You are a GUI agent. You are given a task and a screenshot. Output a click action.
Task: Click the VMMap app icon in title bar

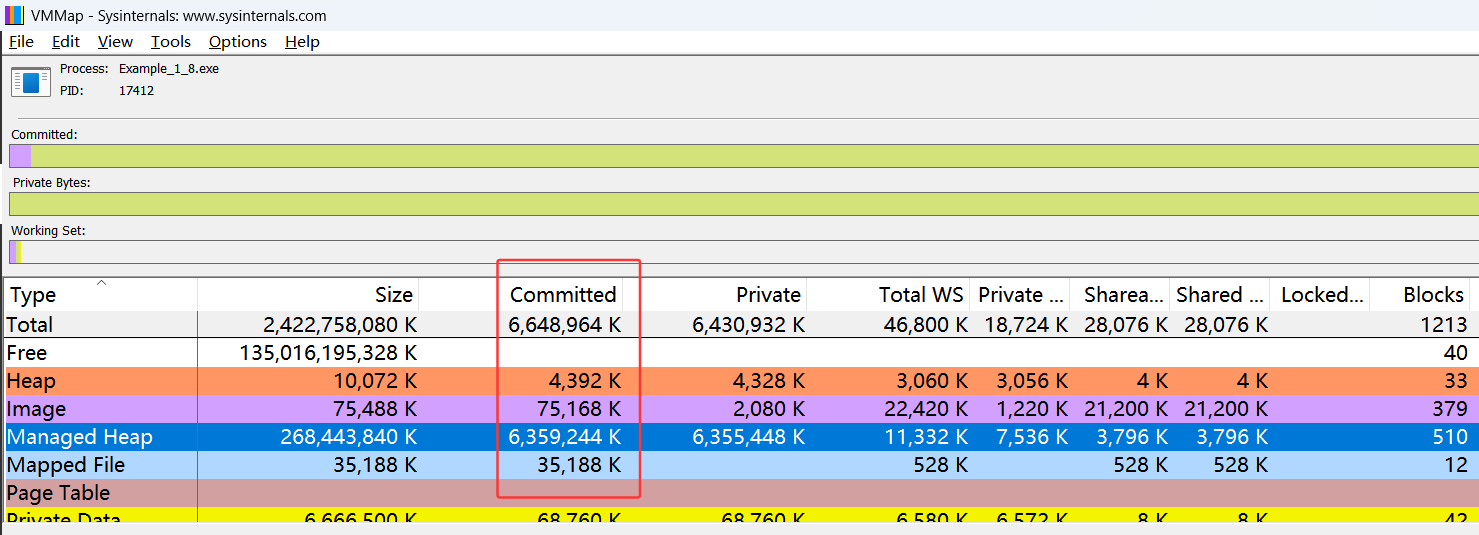click(x=14, y=16)
